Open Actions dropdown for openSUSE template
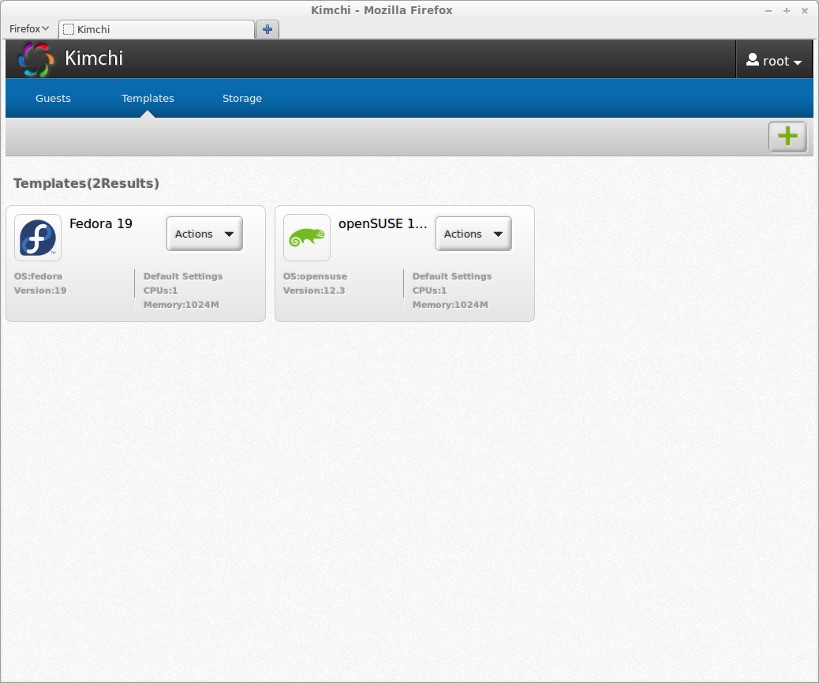 (473, 234)
